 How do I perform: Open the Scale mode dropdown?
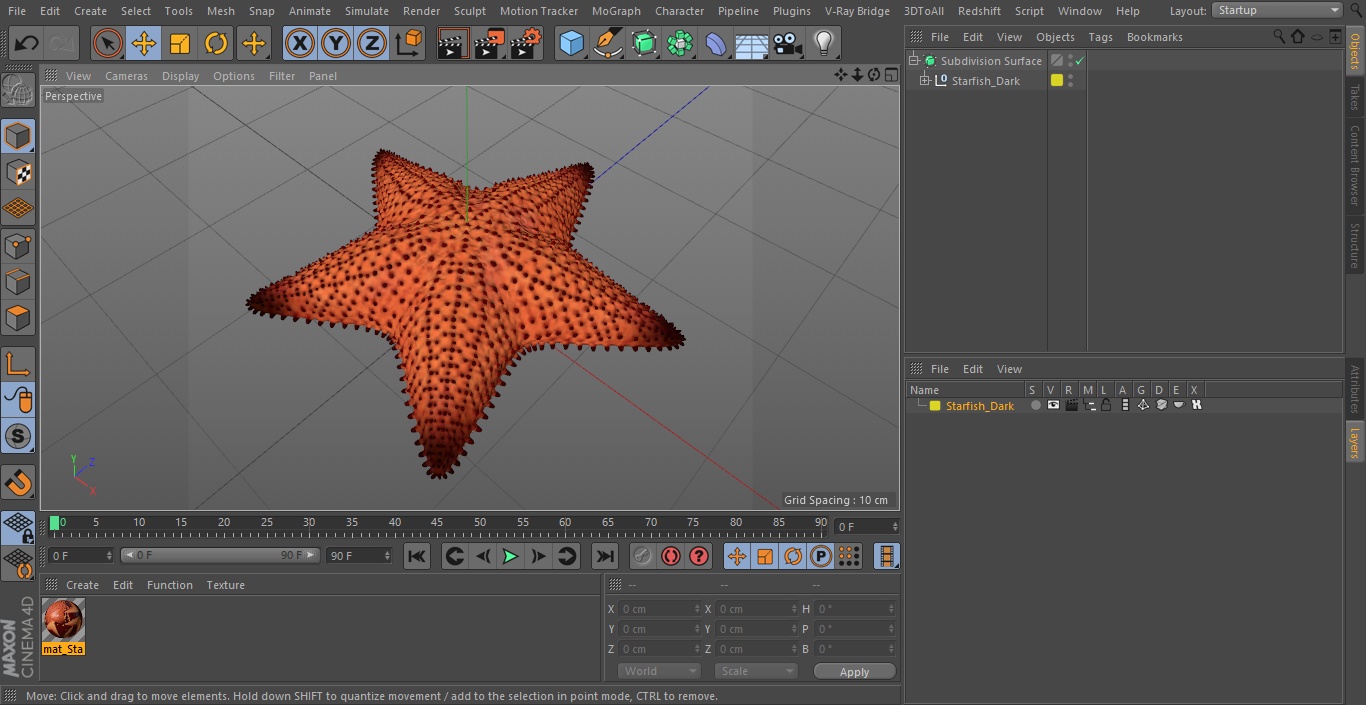point(755,671)
